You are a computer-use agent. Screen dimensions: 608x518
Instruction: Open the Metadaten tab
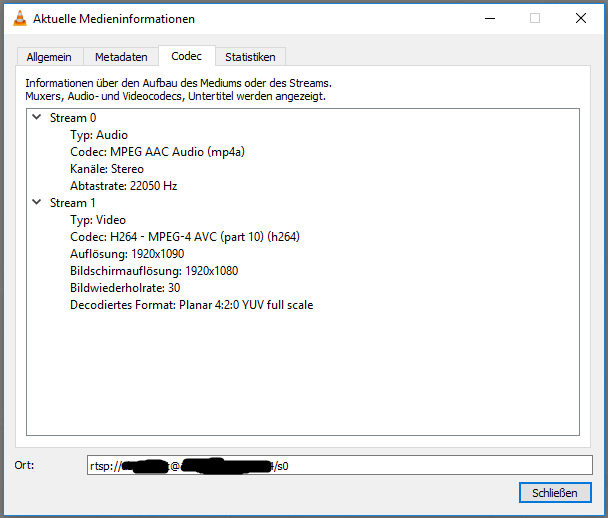[x=121, y=57]
